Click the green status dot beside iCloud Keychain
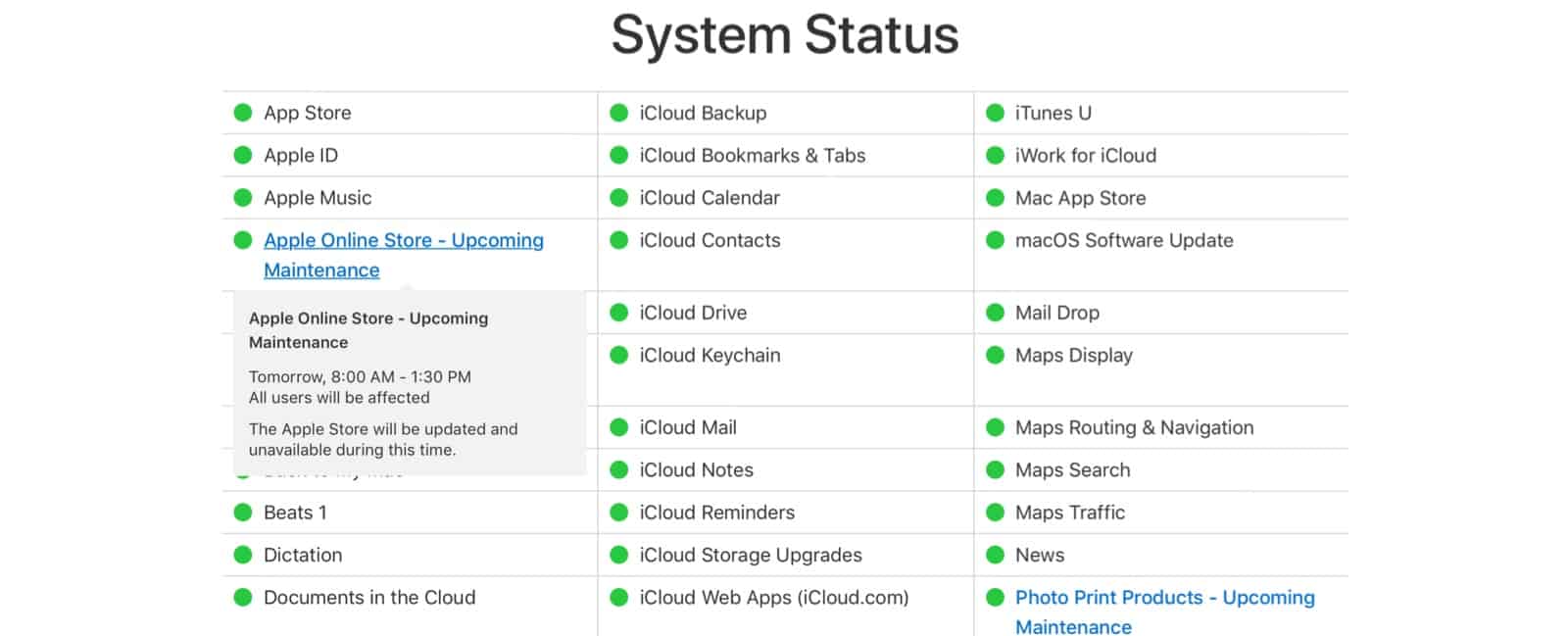 (619, 355)
